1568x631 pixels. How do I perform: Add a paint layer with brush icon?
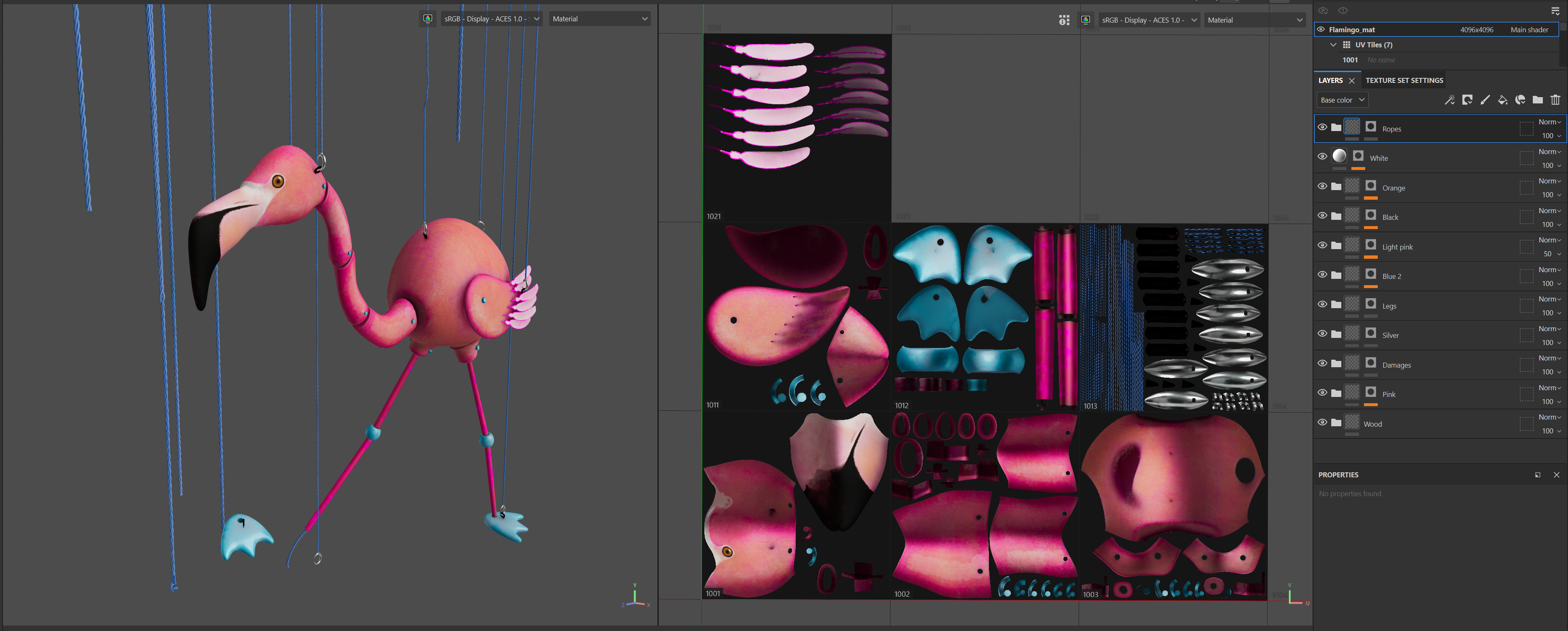[1485, 100]
